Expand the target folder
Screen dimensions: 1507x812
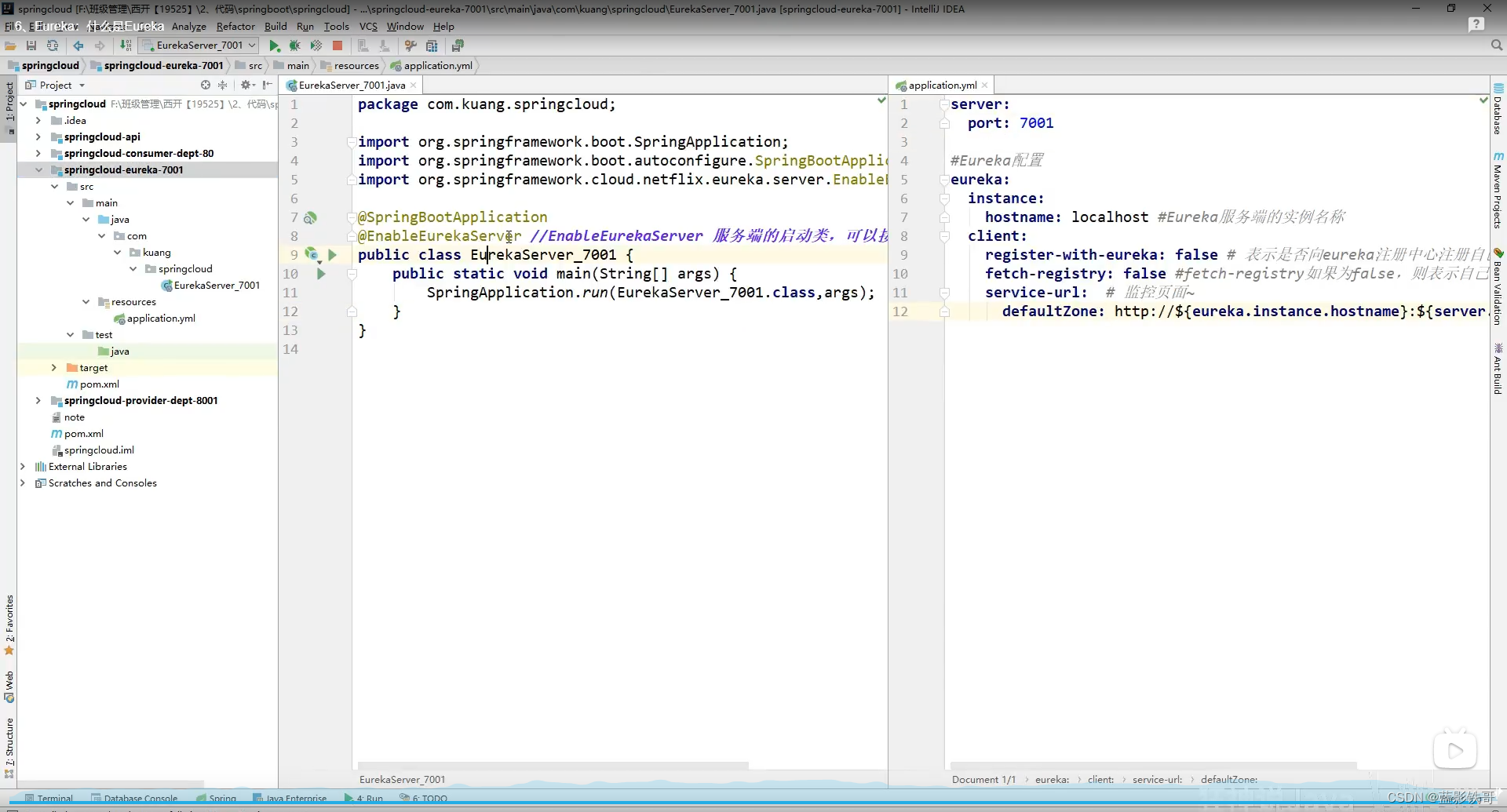click(x=54, y=368)
